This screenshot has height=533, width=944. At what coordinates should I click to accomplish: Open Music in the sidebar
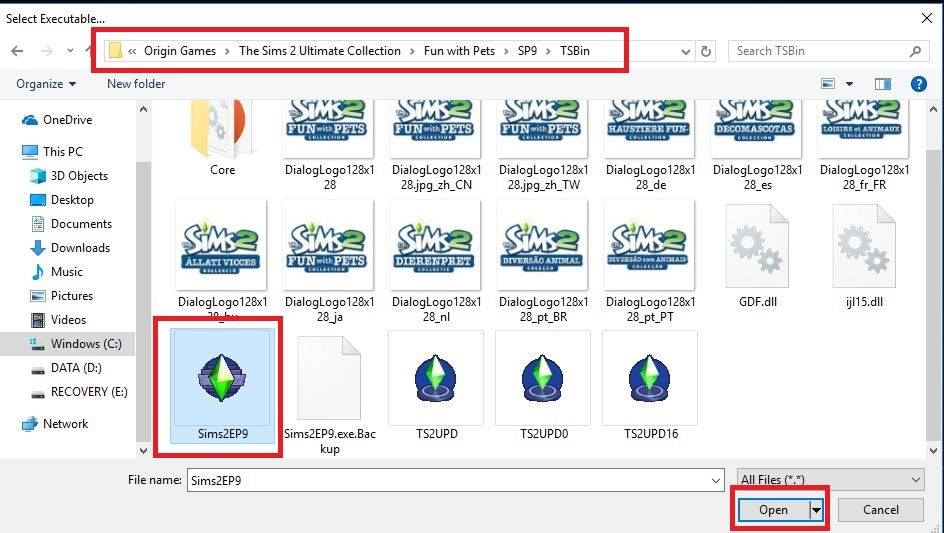[x=57, y=272]
